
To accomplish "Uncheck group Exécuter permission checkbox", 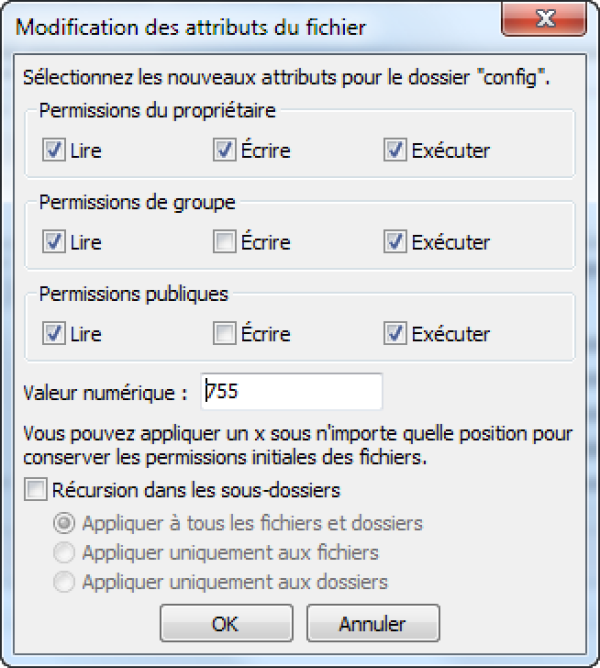I will [x=395, y=242].
